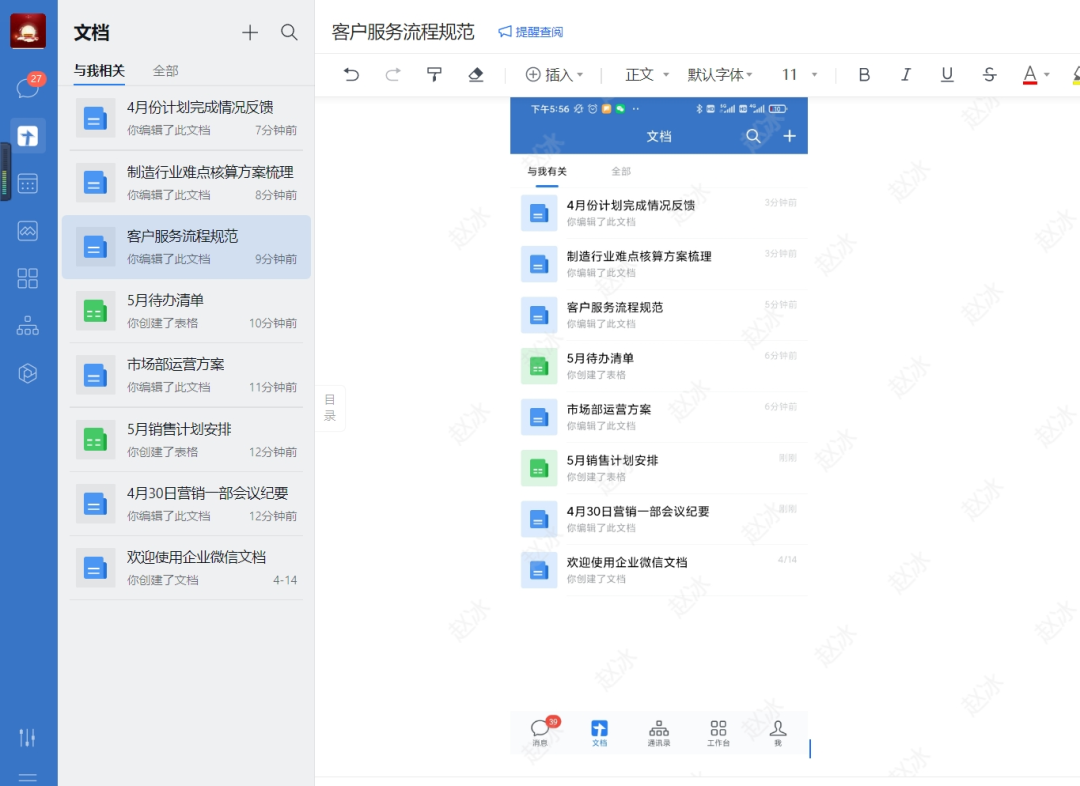Click the search icon above the document list

289,32
